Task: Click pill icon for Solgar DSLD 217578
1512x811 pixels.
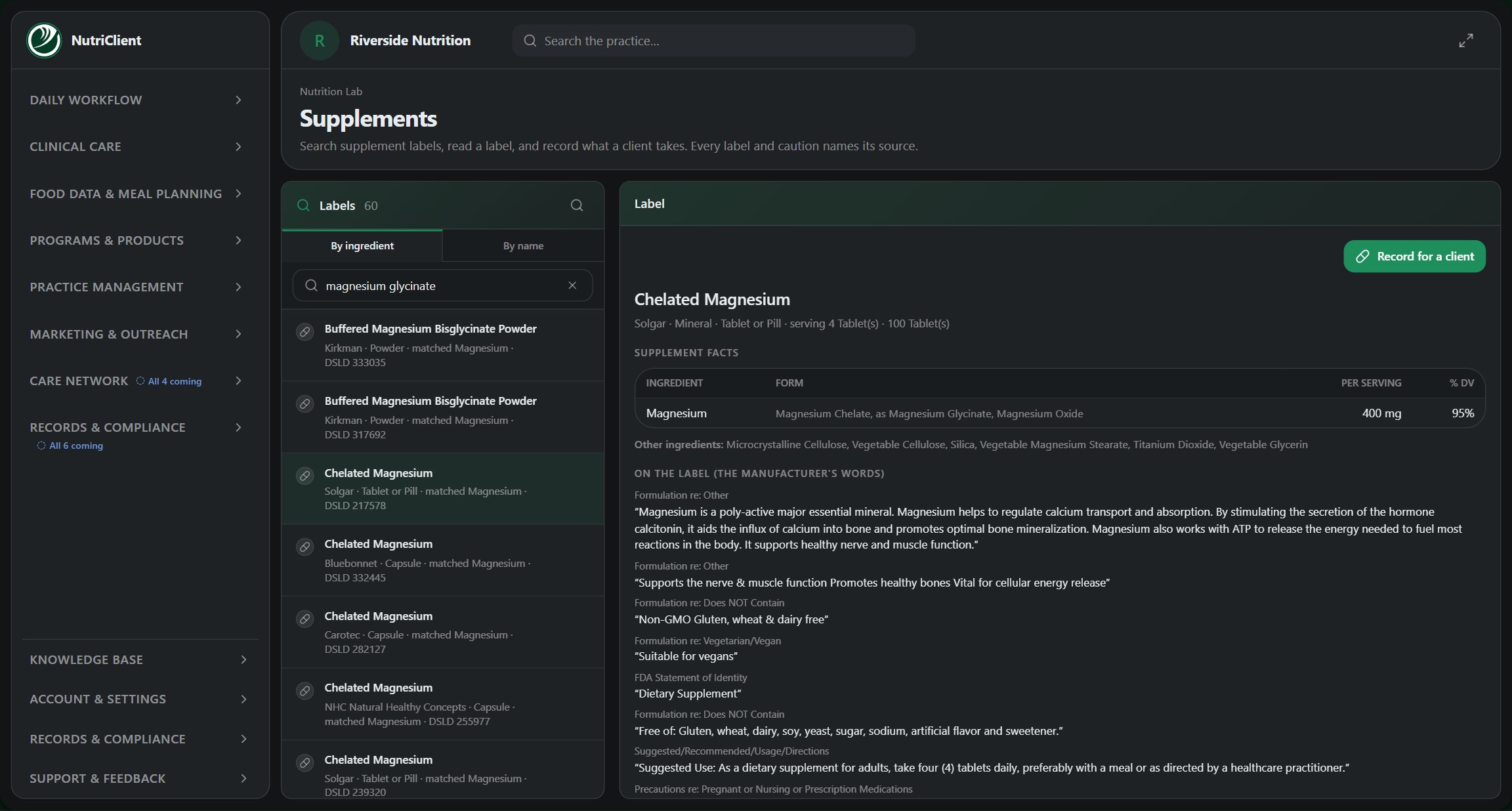Action: [x=305, y=476]
